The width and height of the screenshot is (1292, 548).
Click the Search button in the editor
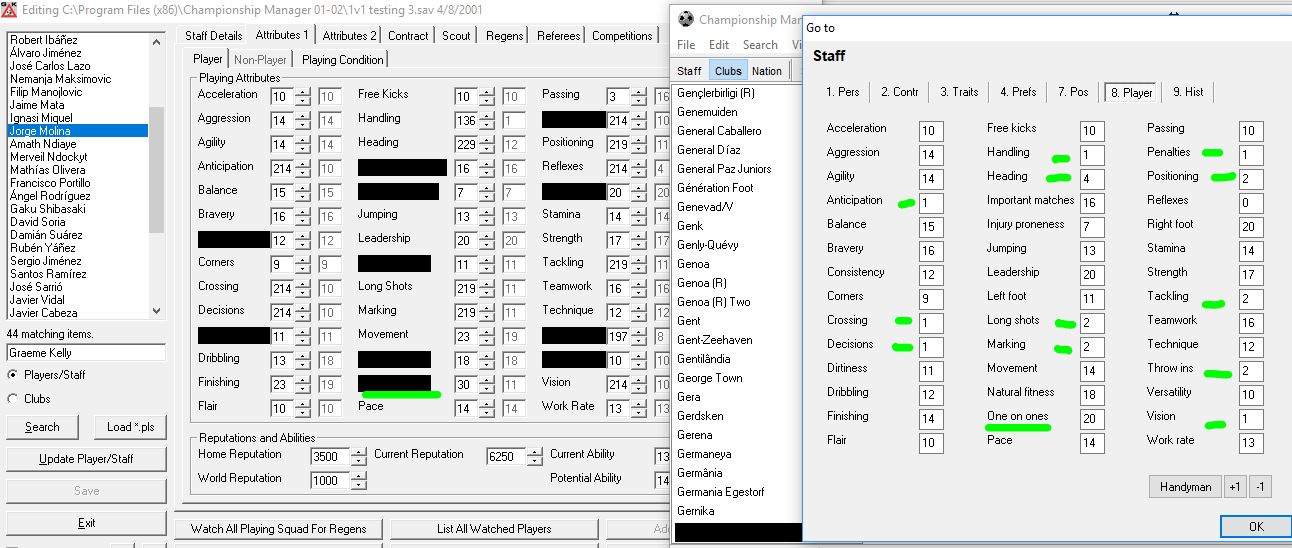click(42, 427)
